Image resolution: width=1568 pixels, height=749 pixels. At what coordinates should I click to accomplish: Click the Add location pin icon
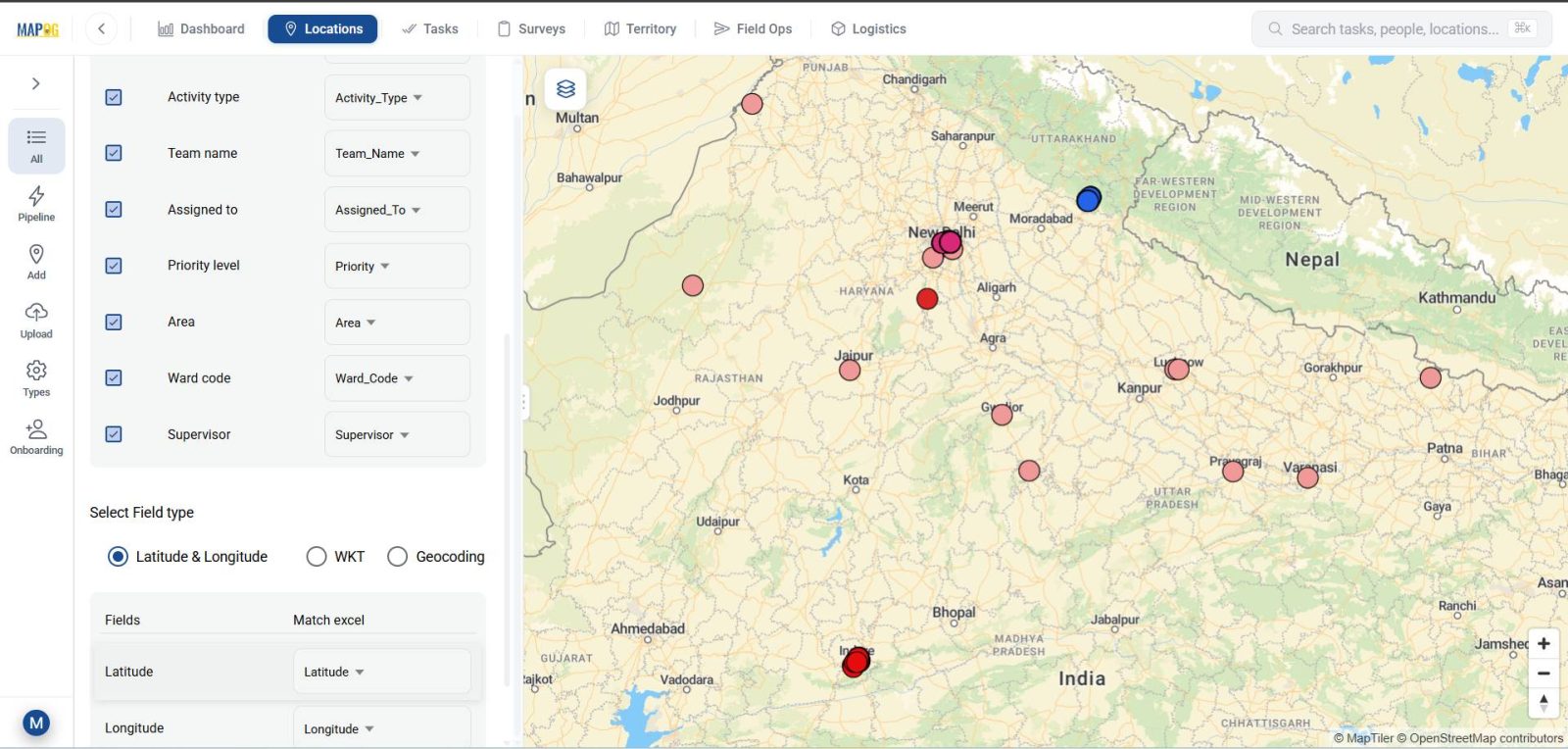coord(36,262)
